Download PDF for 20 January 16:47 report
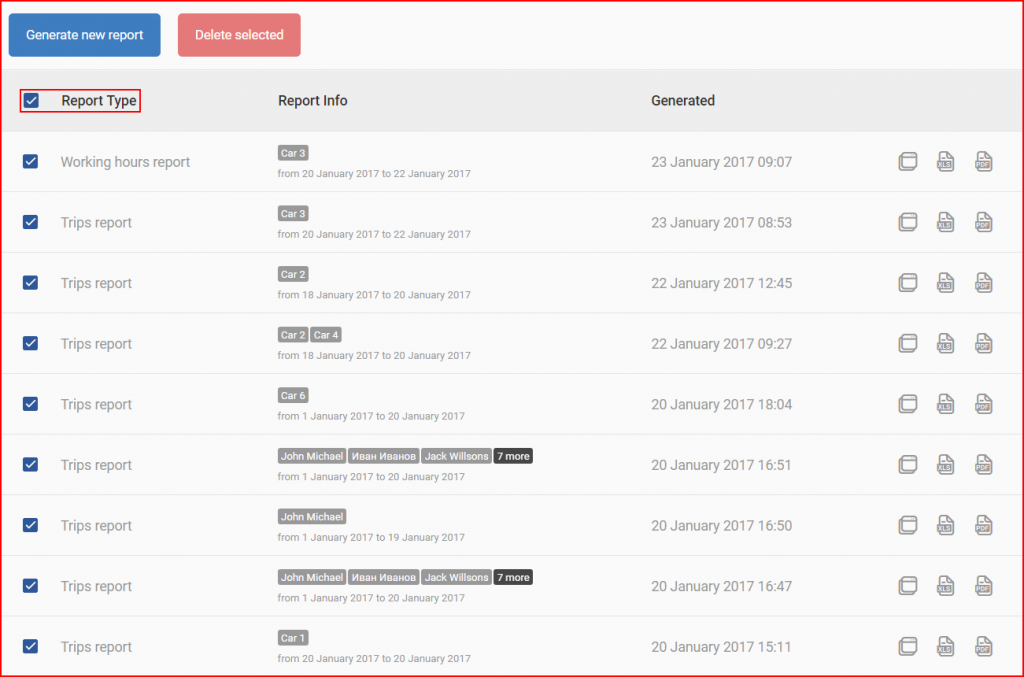The height and width of the screenshot is (677, 1024). pos(984,586)
